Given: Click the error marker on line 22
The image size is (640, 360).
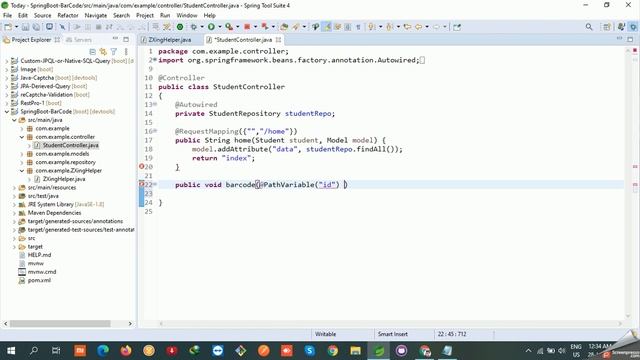Looking at the screenshot, I should click(142, 184).
